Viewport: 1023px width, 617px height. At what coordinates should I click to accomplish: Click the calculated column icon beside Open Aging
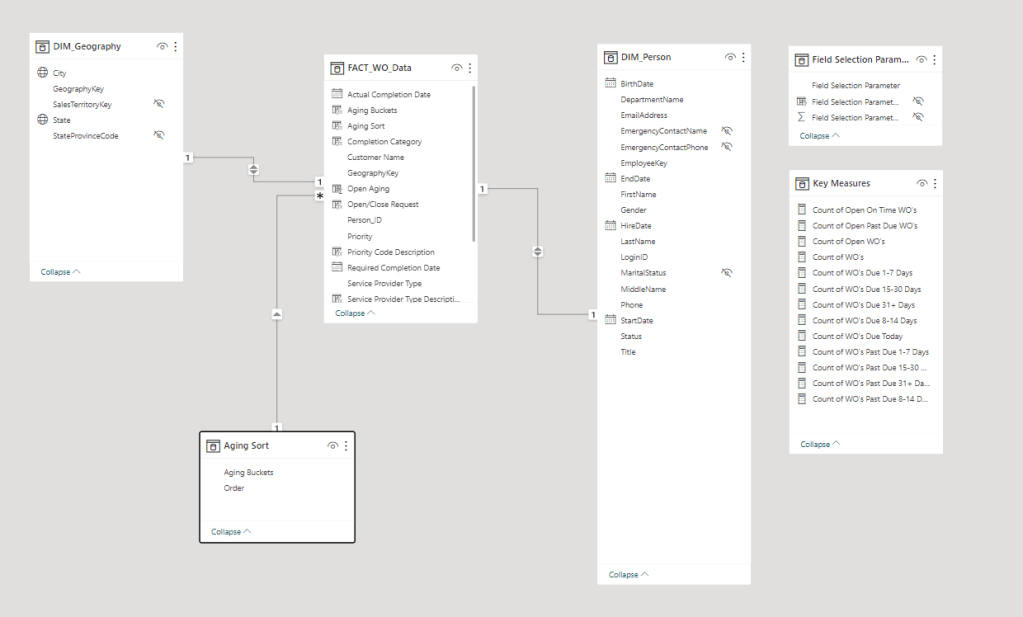[x=337, y=188]
